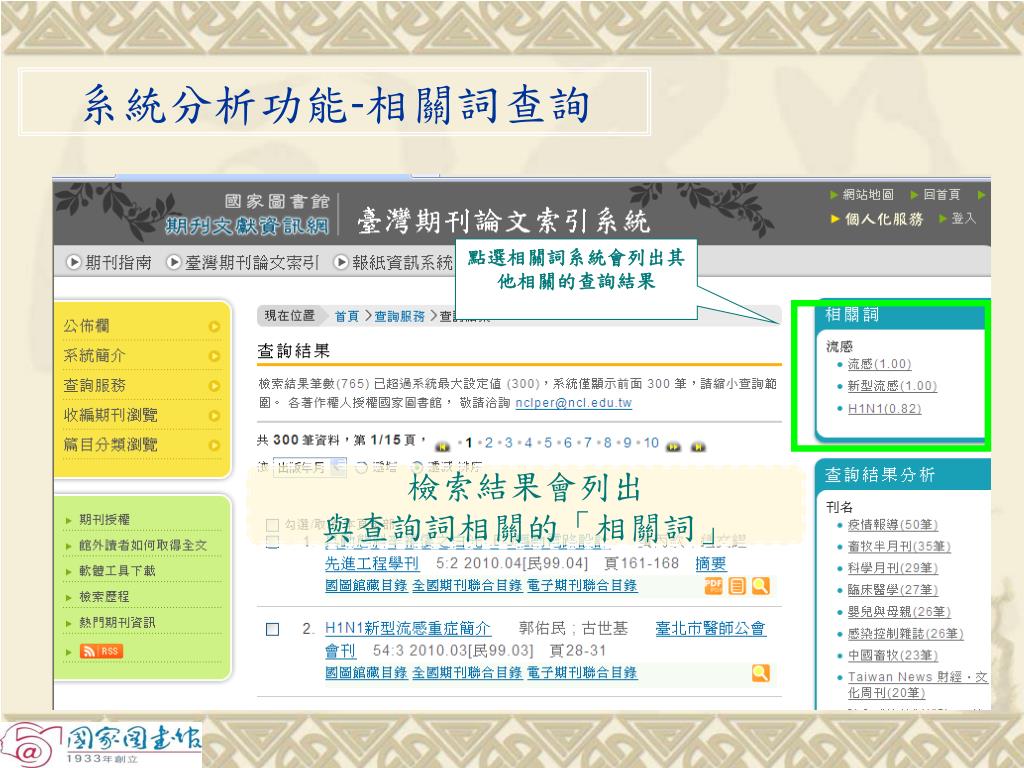Toggle the select-all 勾選/取消 checkbox

273,525
